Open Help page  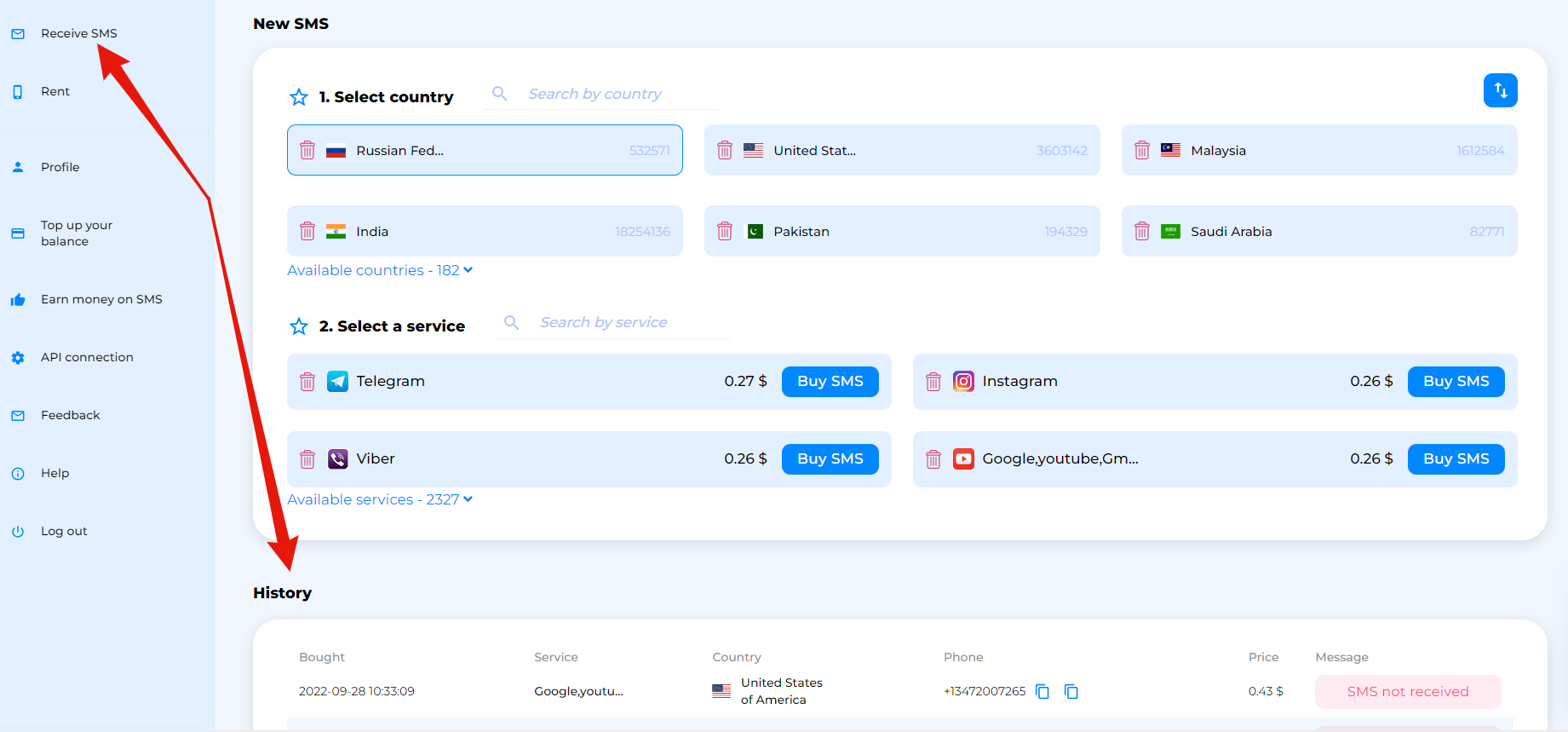tap(55, 473)
